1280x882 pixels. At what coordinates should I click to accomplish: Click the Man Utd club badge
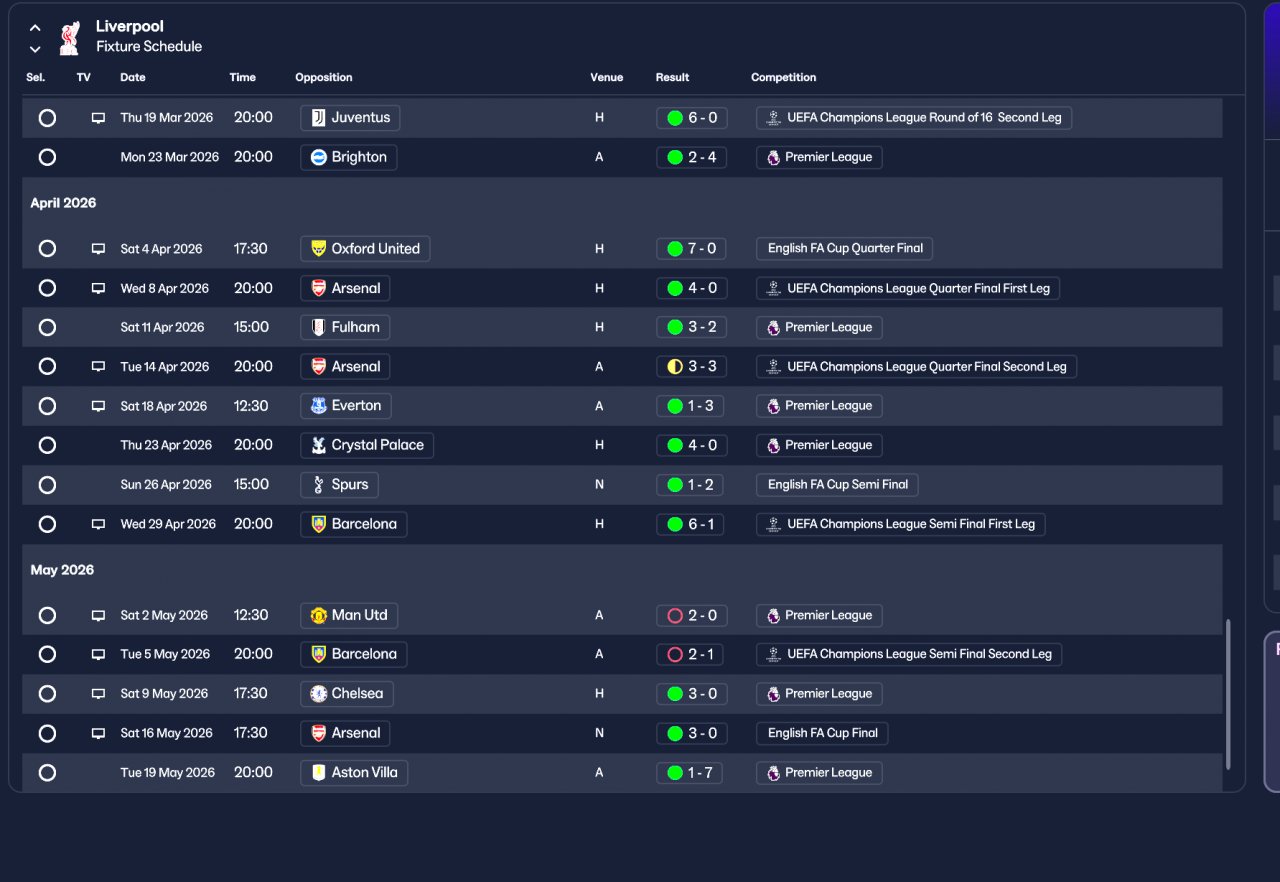(x=318, y=615)
